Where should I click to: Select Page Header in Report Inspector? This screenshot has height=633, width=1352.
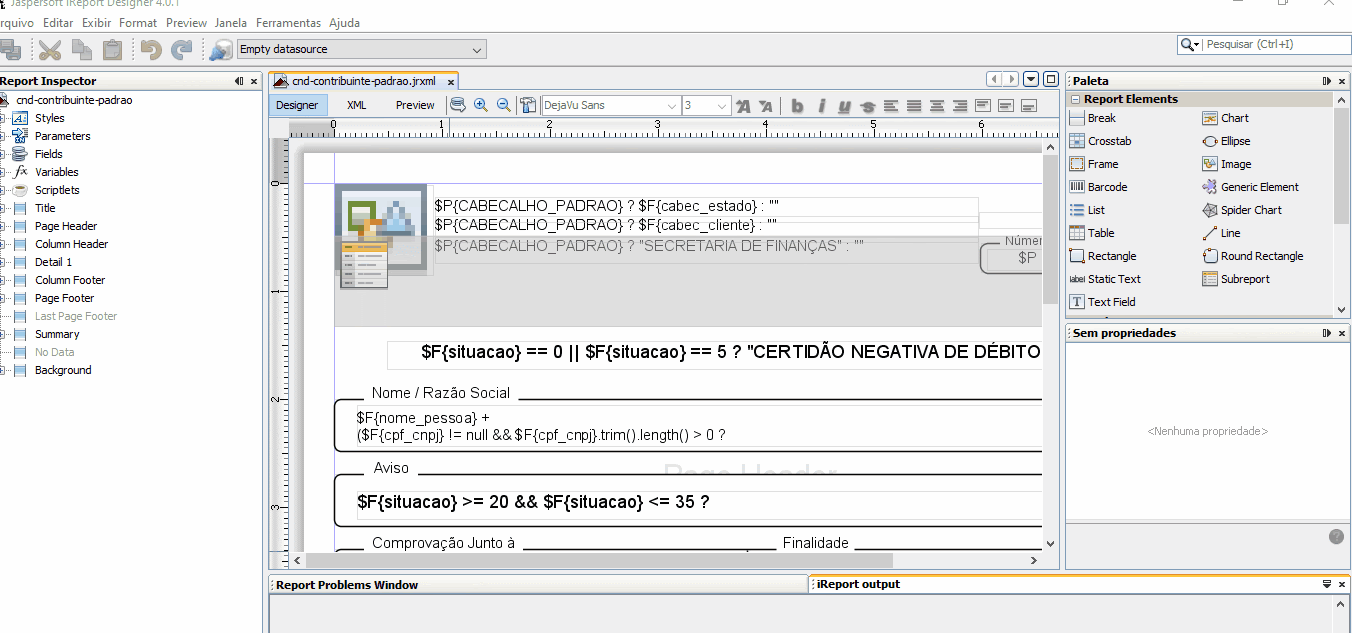pos(66,226)
